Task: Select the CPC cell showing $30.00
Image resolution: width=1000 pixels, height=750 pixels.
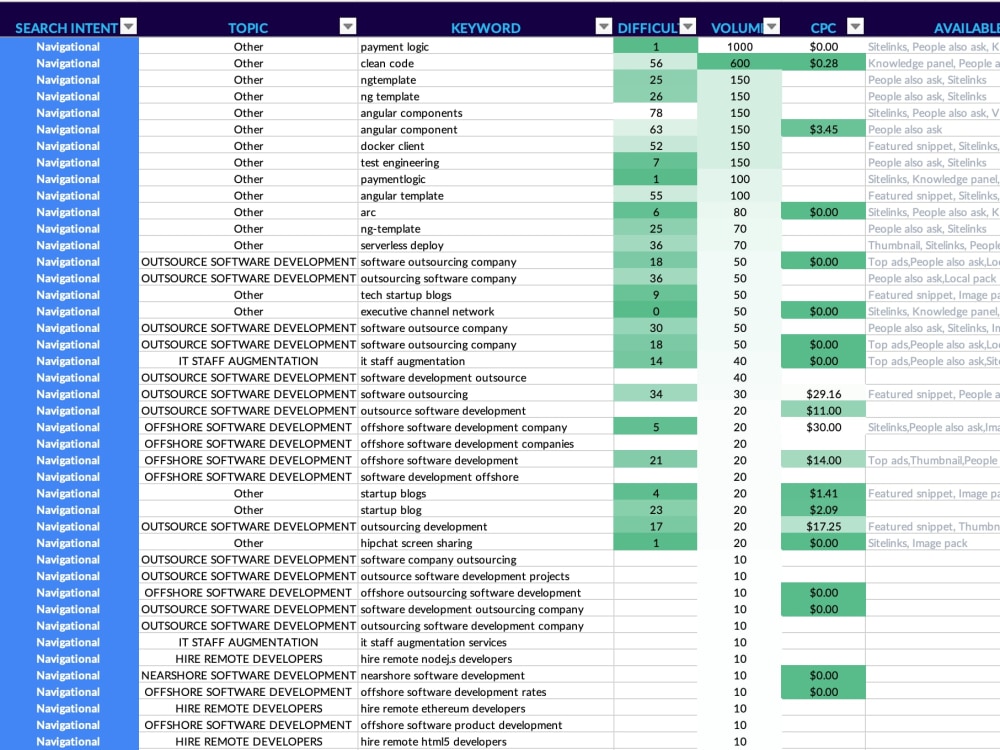Action: pyautogui.click(x=823, y=427)
